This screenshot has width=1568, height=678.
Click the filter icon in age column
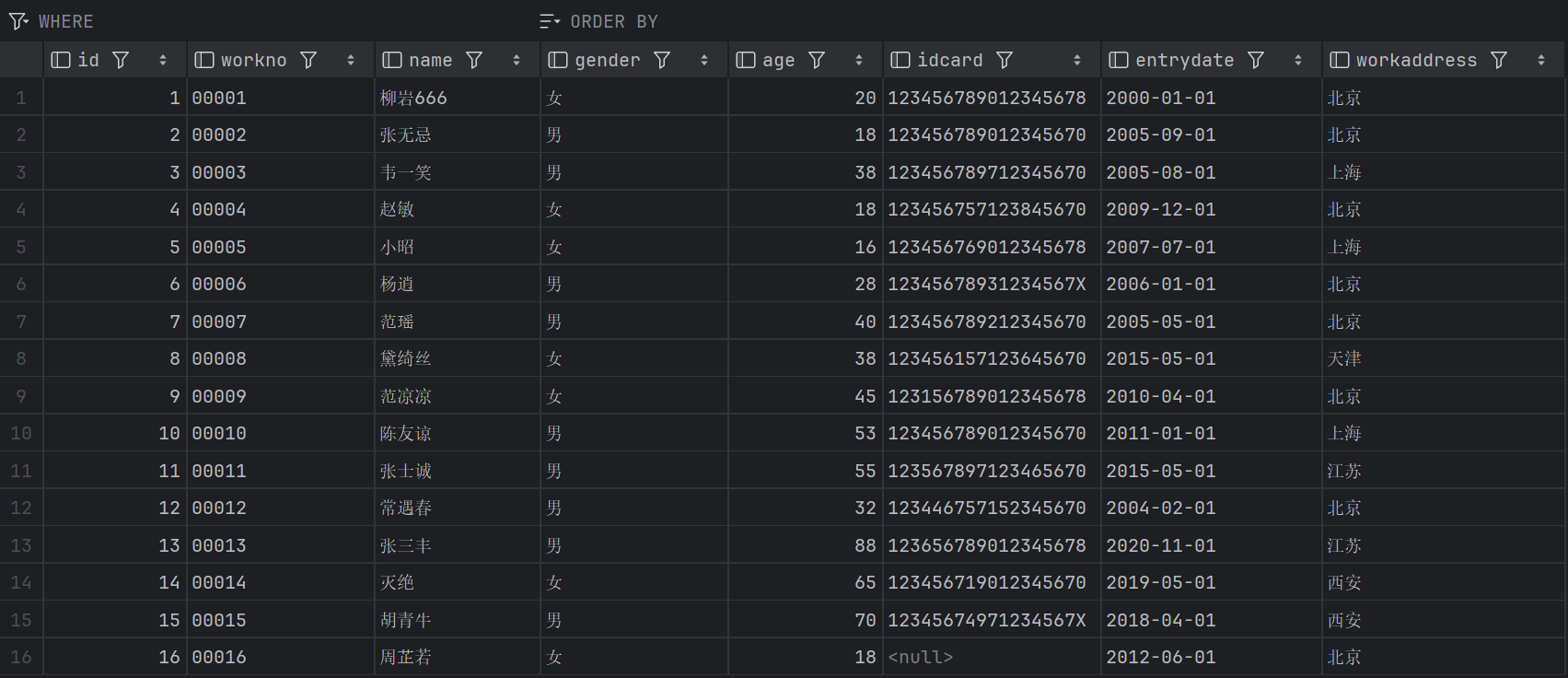point(817,60)
